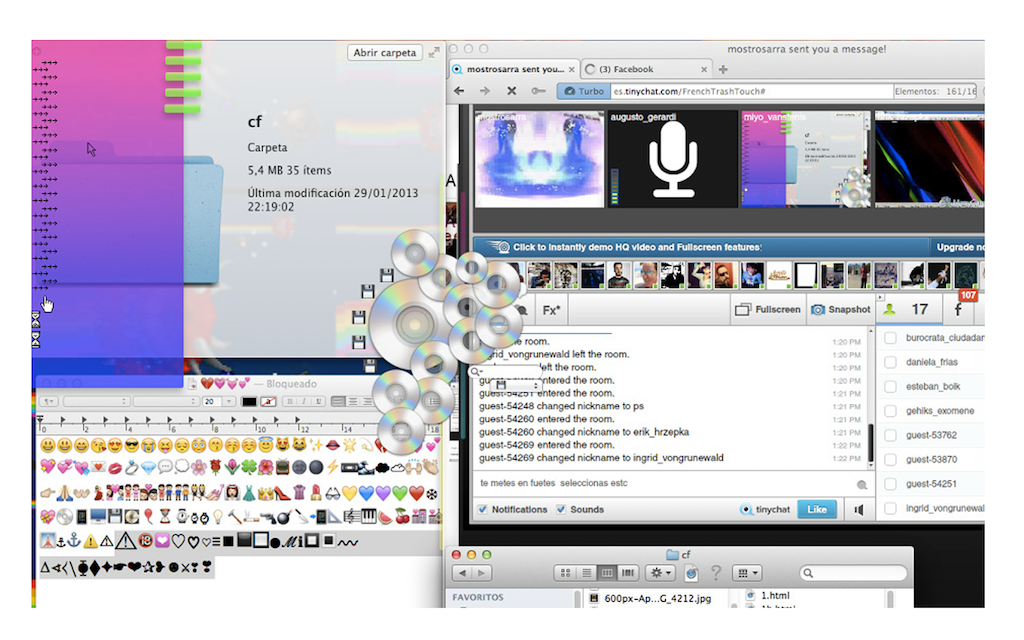The height and width of the screenshot is (640, 1024).
Task: Go forward in the Opera browser
Action: pos(485,91)
